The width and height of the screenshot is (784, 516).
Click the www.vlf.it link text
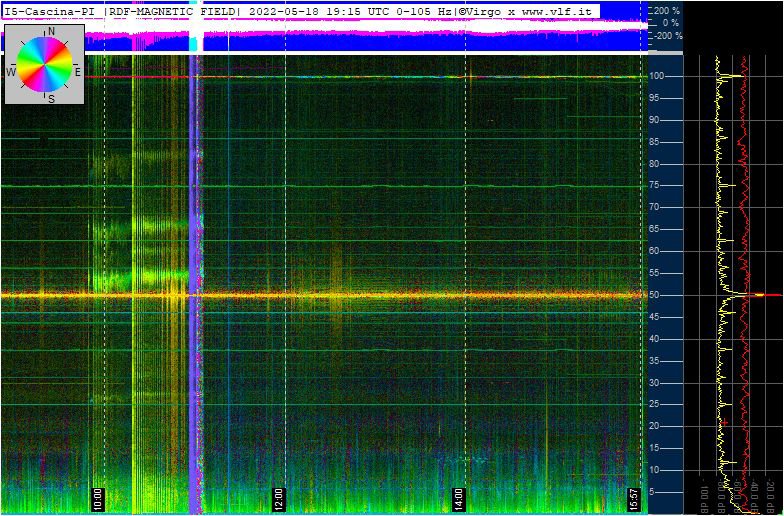pos(557,11)
